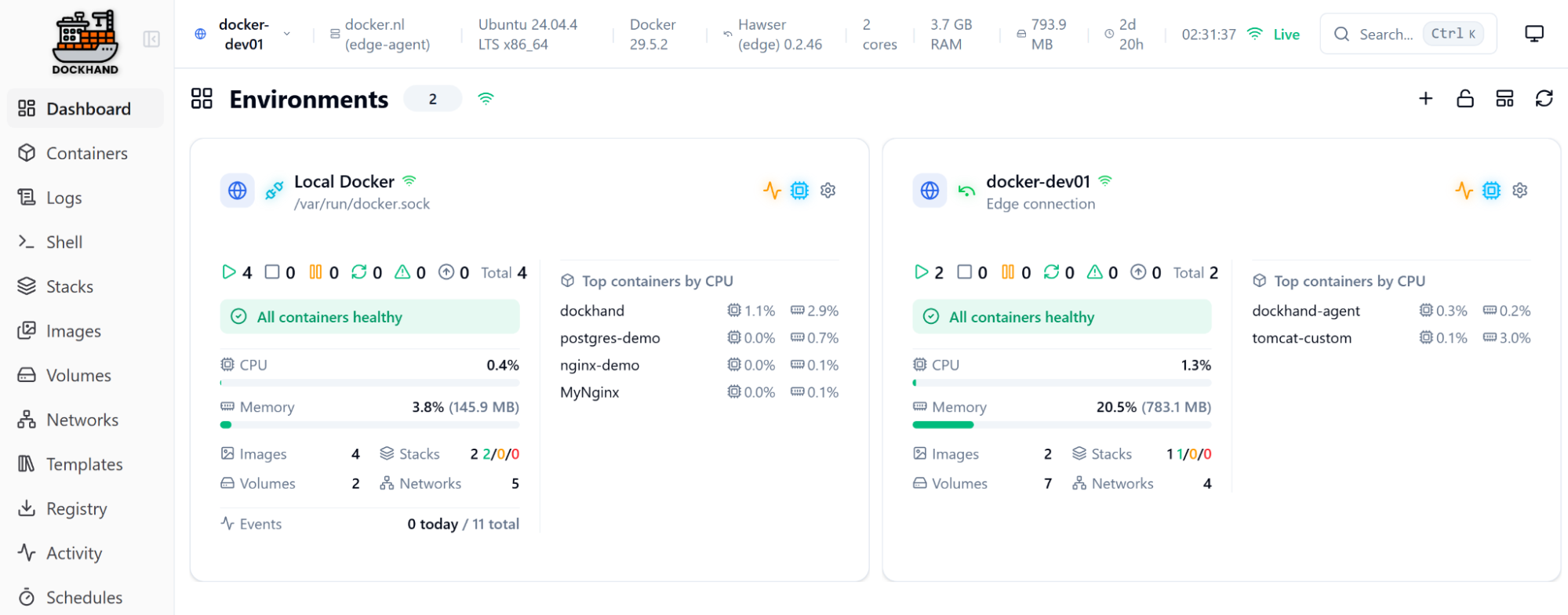1568x615 pixels.
Task: Toggle CPU metrics icon on docker-dev01 card
Action: click(x=1492, y=191)
